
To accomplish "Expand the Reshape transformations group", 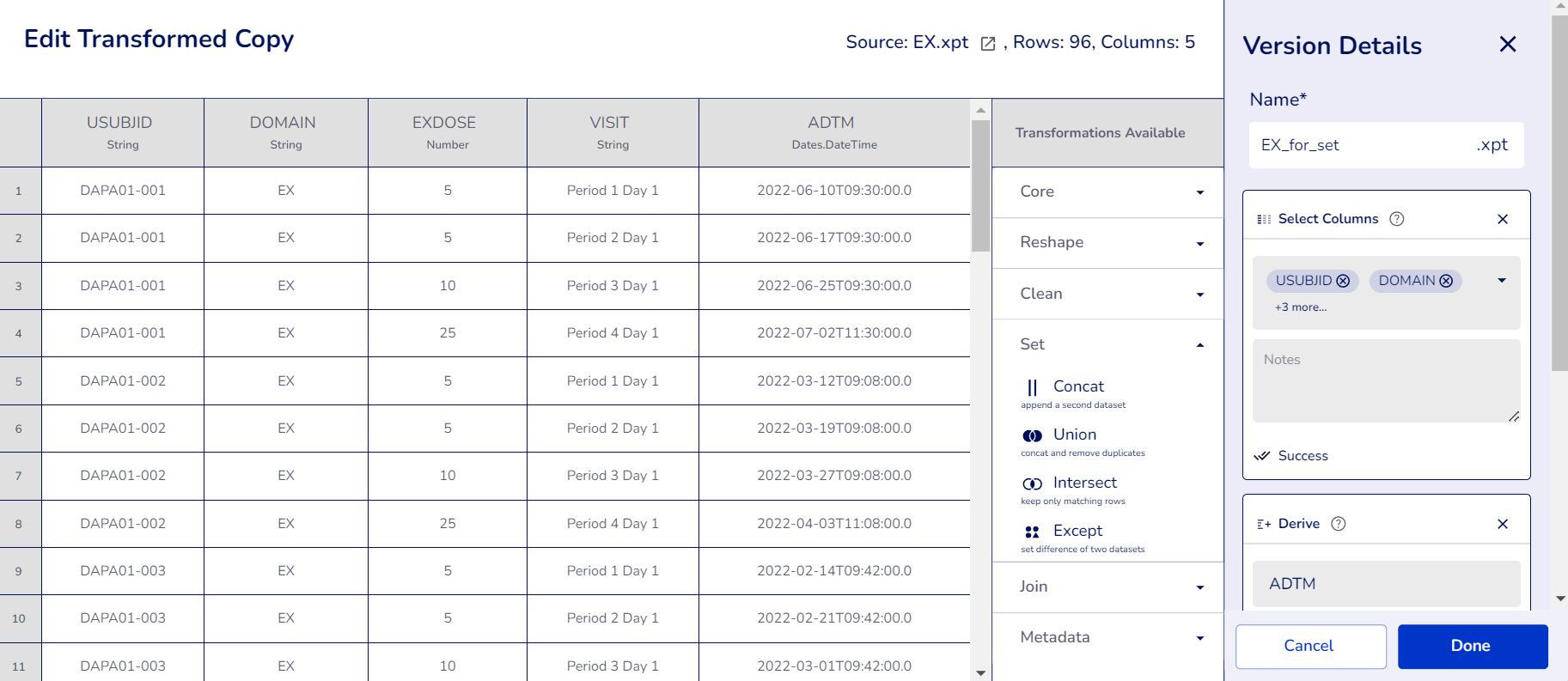I will coord(1107,243).
